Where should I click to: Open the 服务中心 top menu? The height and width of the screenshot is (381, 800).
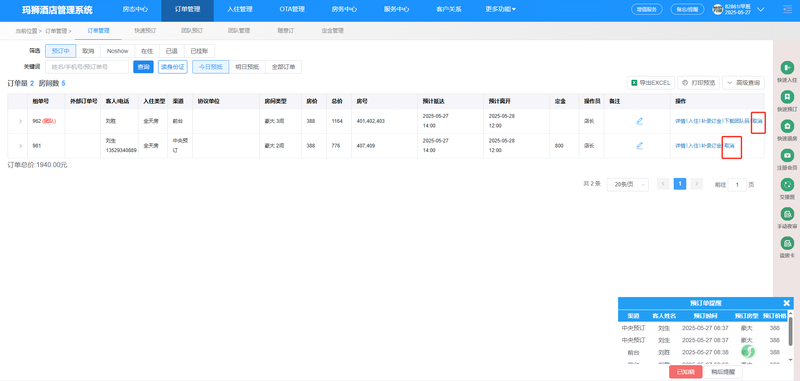tap(396, 10)
